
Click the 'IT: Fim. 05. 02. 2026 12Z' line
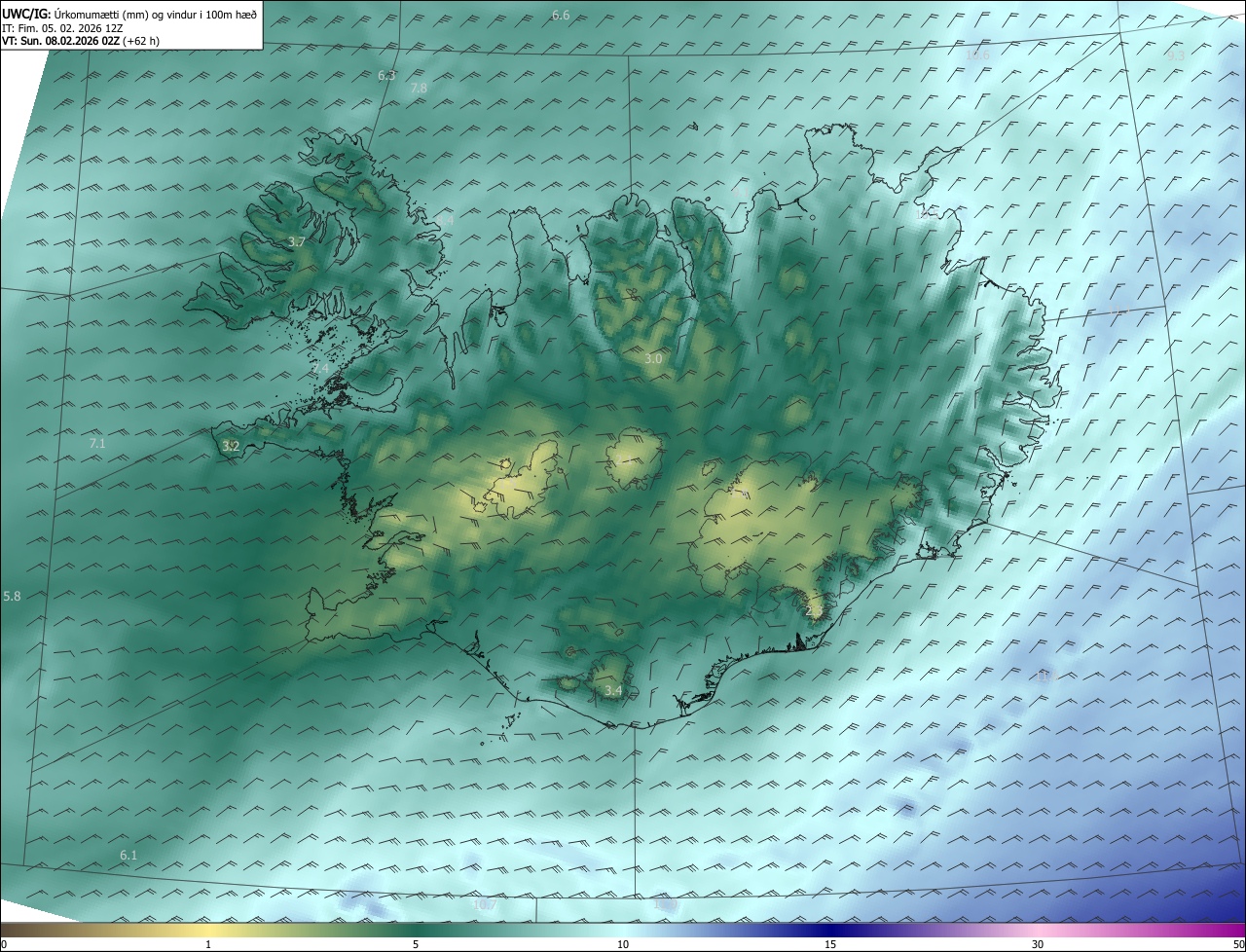[x=62, y=28]
